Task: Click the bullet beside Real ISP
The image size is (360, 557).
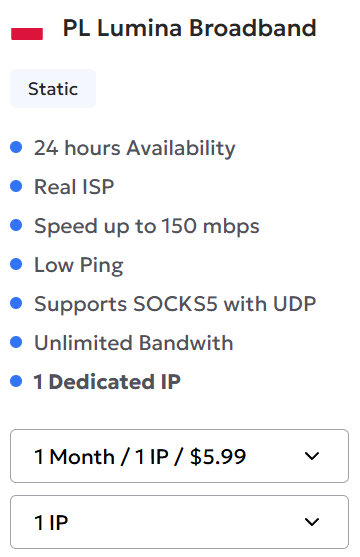Action: click(16, 186)
